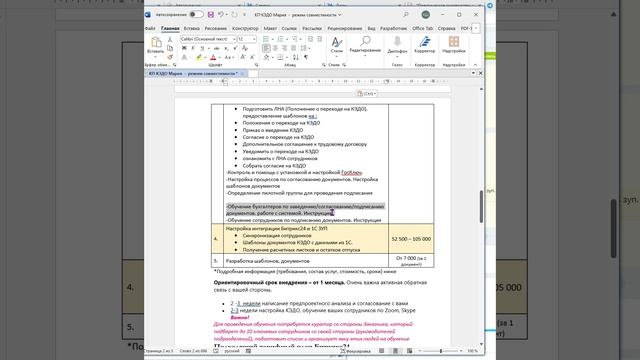This screenshot has height=360, width=640.
Task: Toggle bold formatting
Action: click(184, 48)
